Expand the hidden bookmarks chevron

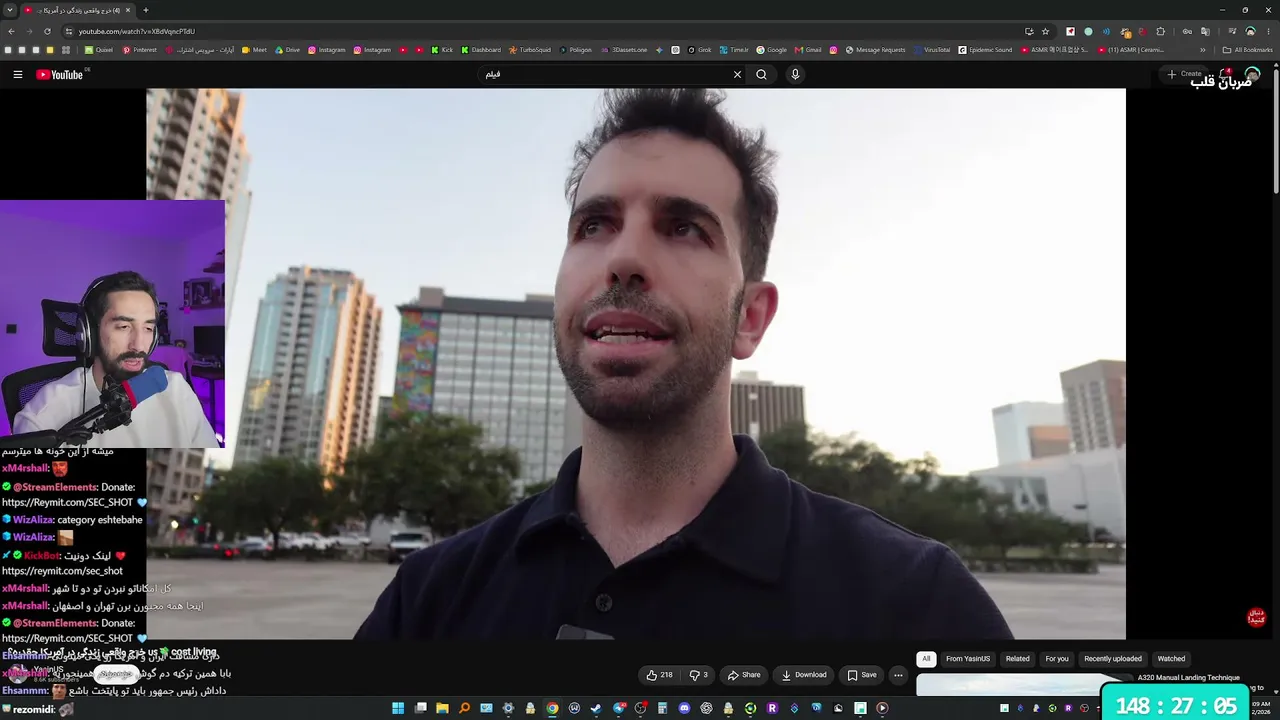1203,50
